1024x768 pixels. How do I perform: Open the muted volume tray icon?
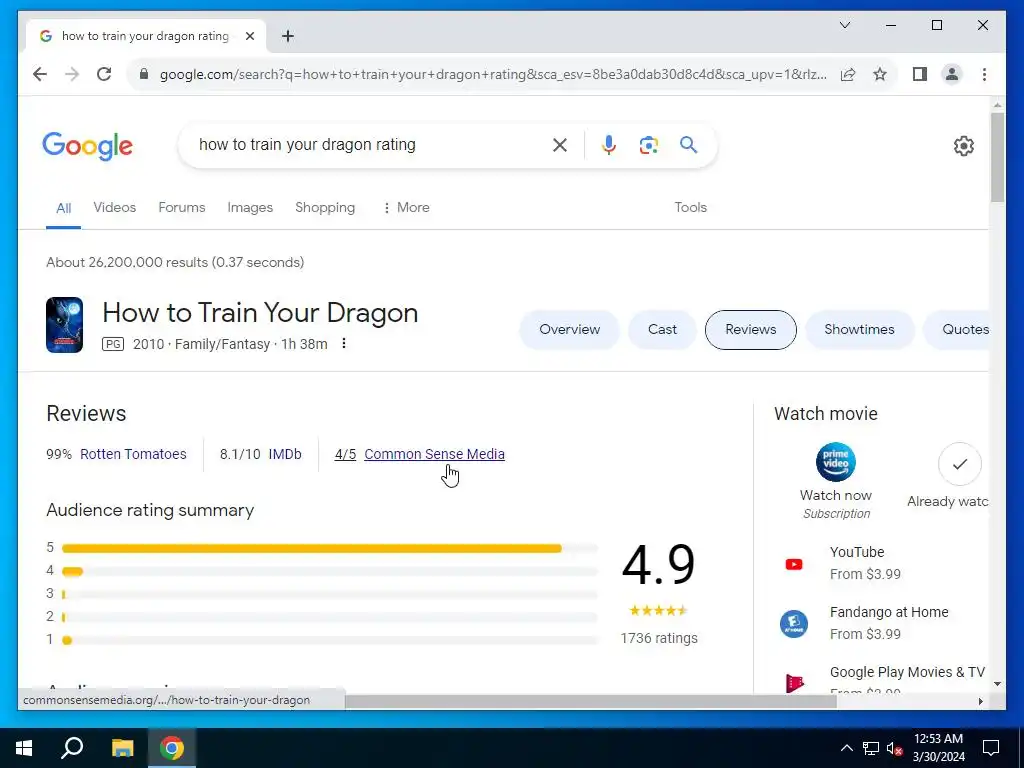(x=895, y=748)
